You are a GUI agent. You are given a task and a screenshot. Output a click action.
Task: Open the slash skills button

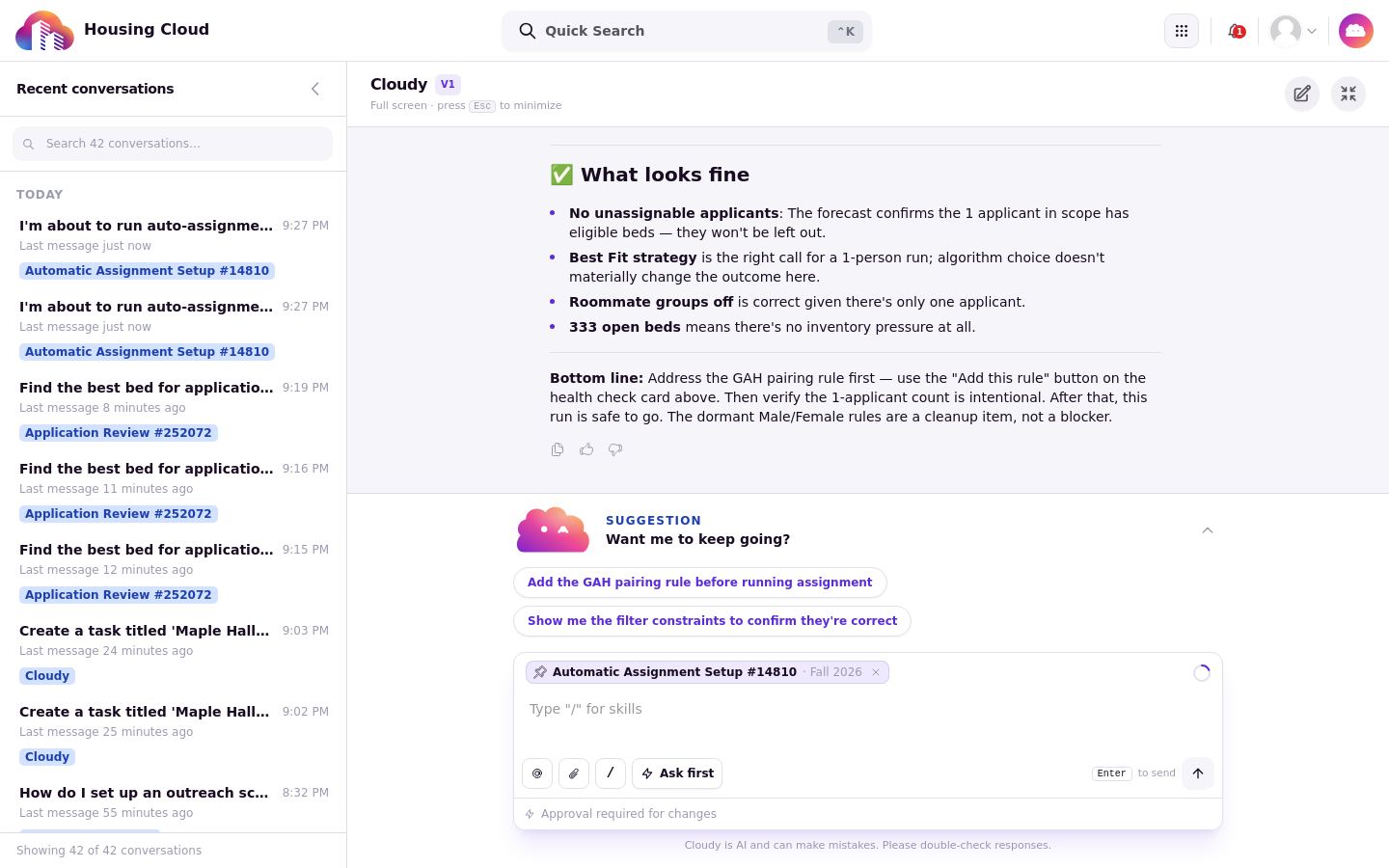[x=611, y=773]
